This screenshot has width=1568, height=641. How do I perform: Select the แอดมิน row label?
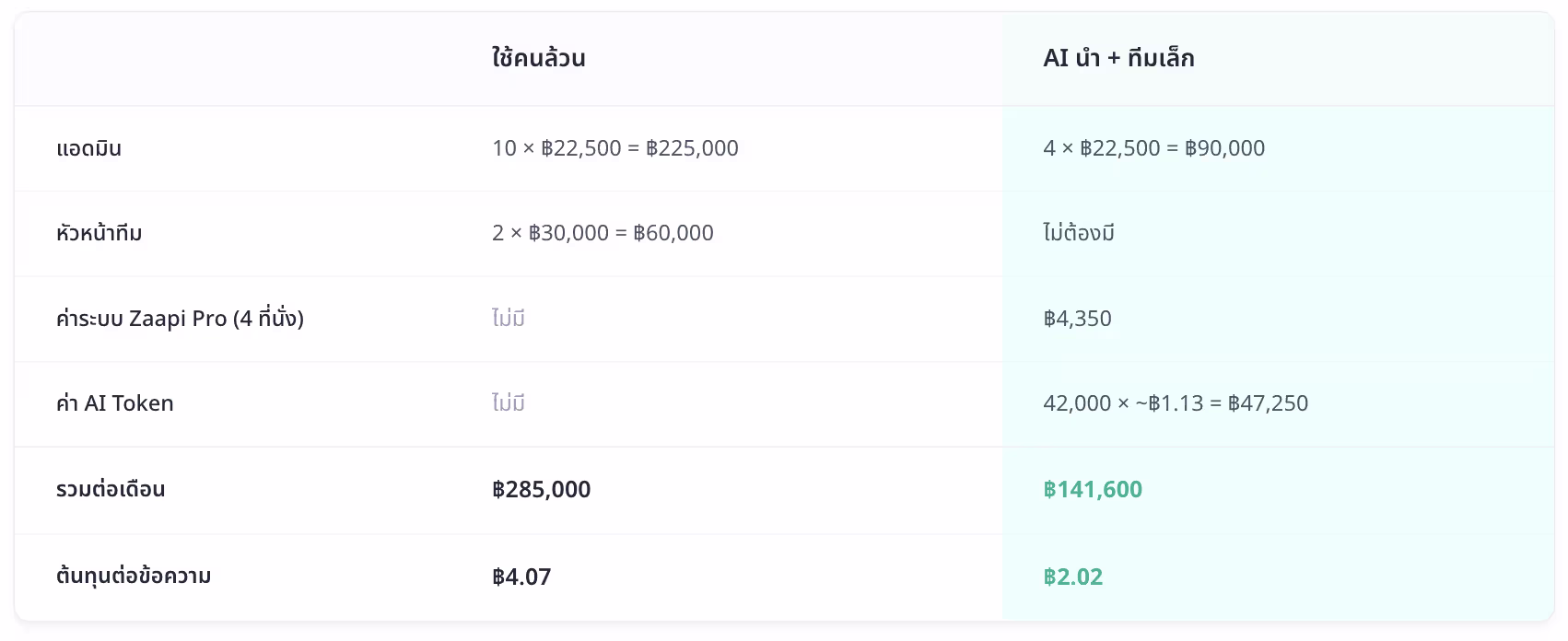click(89, 148)
